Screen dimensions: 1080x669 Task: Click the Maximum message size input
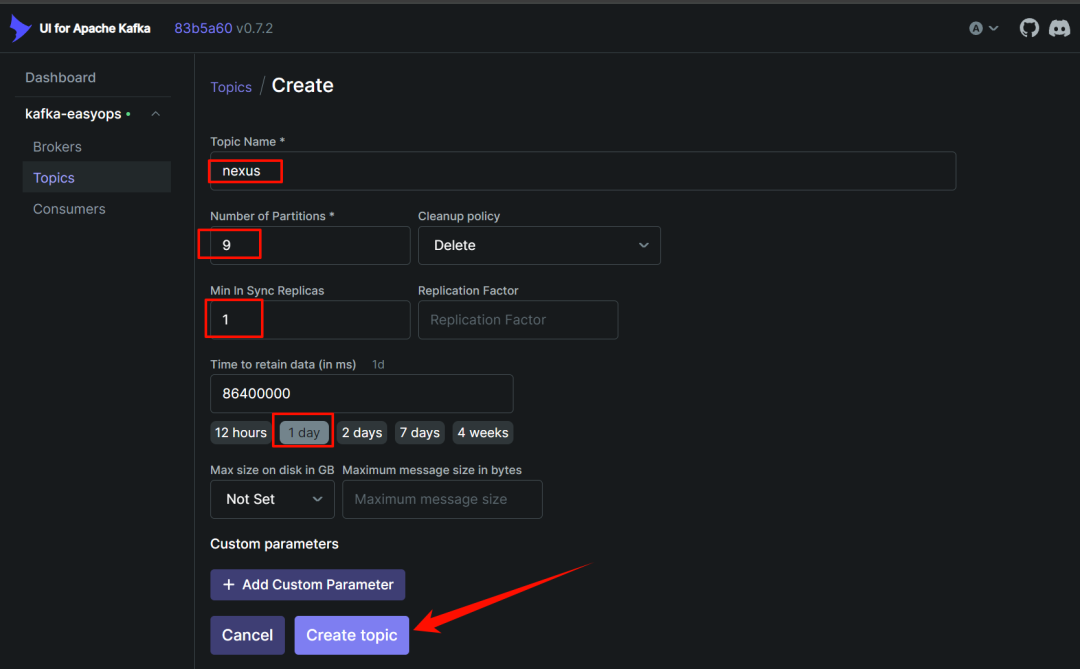442,499
